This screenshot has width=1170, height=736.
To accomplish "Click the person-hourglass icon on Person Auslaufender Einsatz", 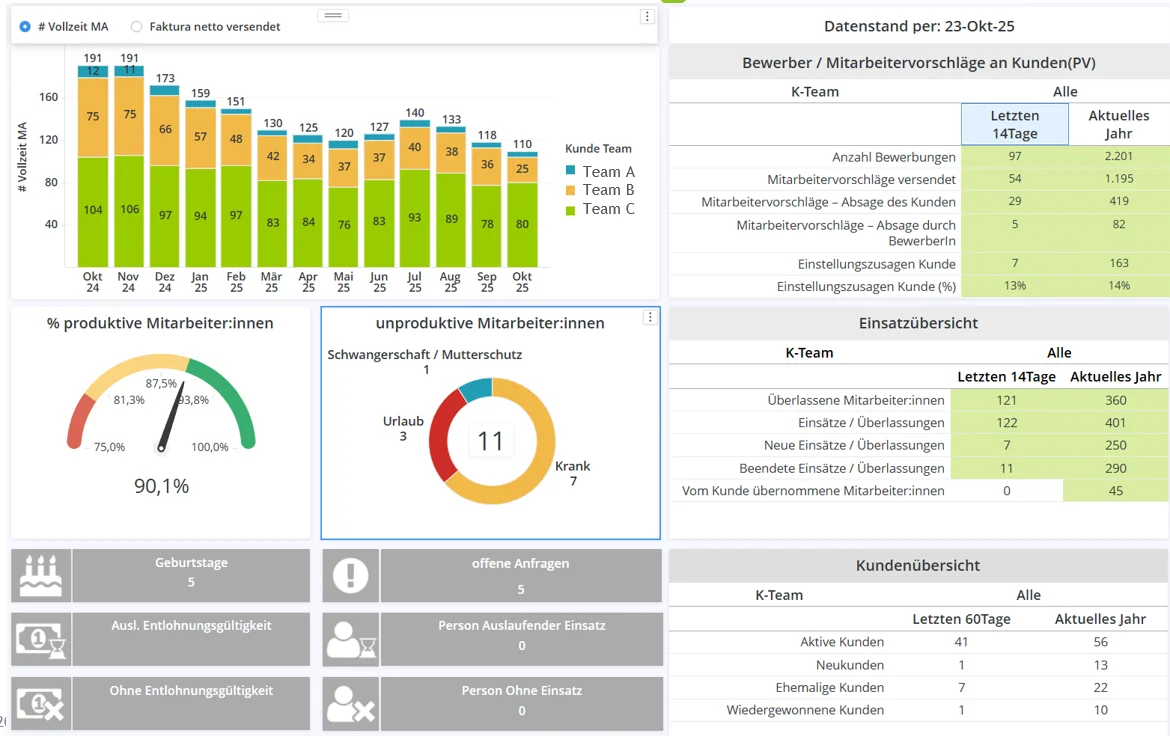I will click(351, 639).
